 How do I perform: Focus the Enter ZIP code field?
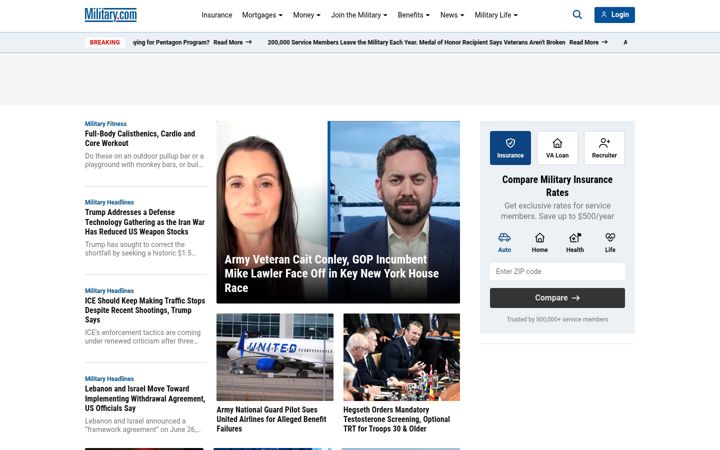557,271
